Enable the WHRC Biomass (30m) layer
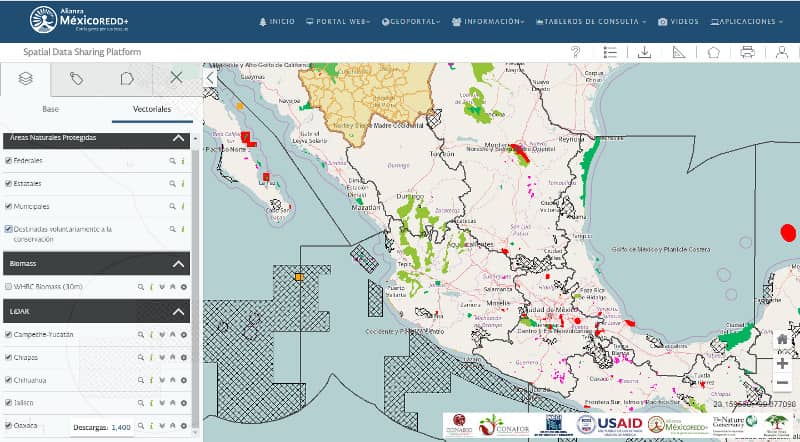The width and height of the screenshot is (800, 442). (9, 286)
